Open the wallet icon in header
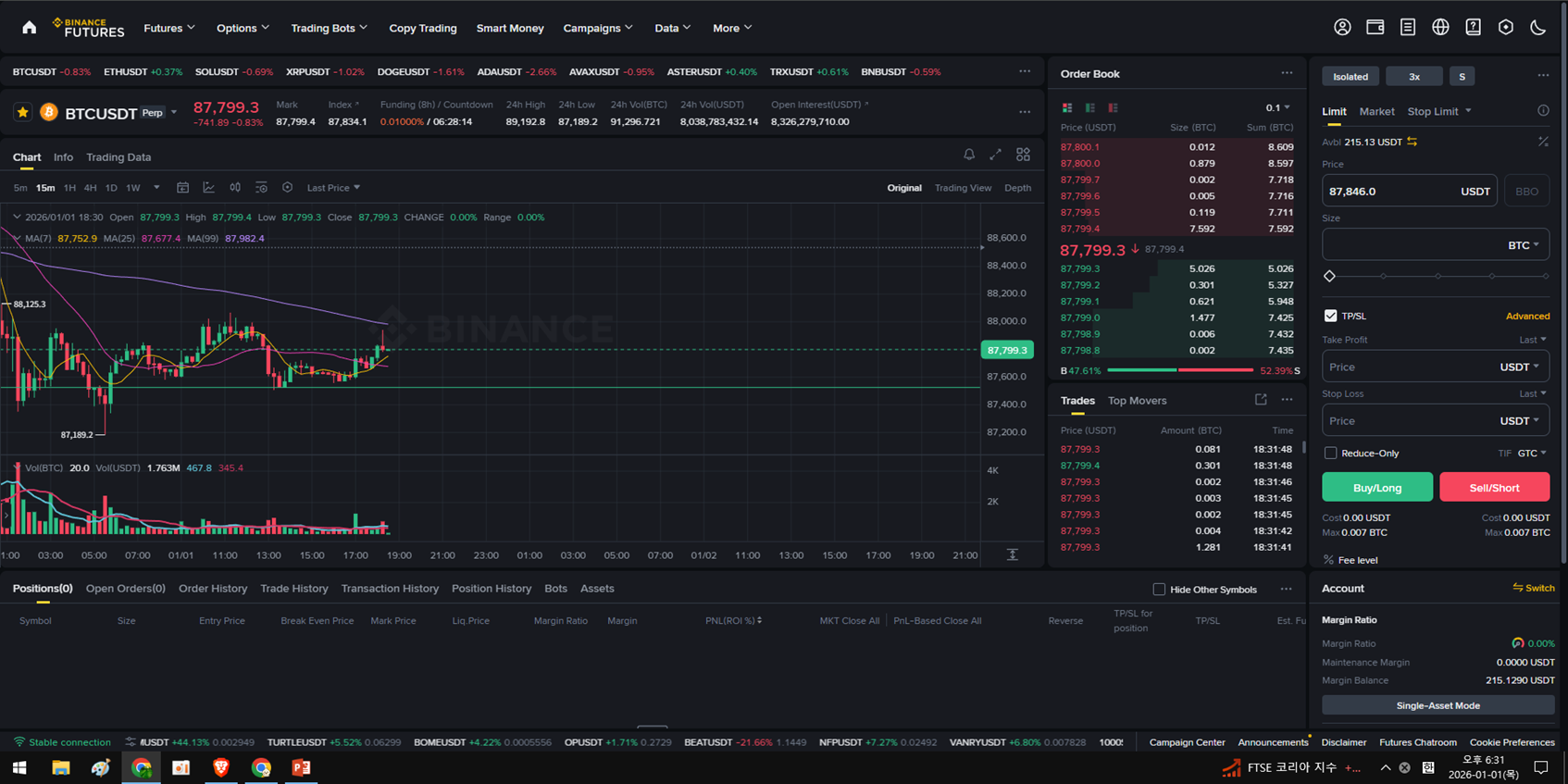 [1375, 28]
